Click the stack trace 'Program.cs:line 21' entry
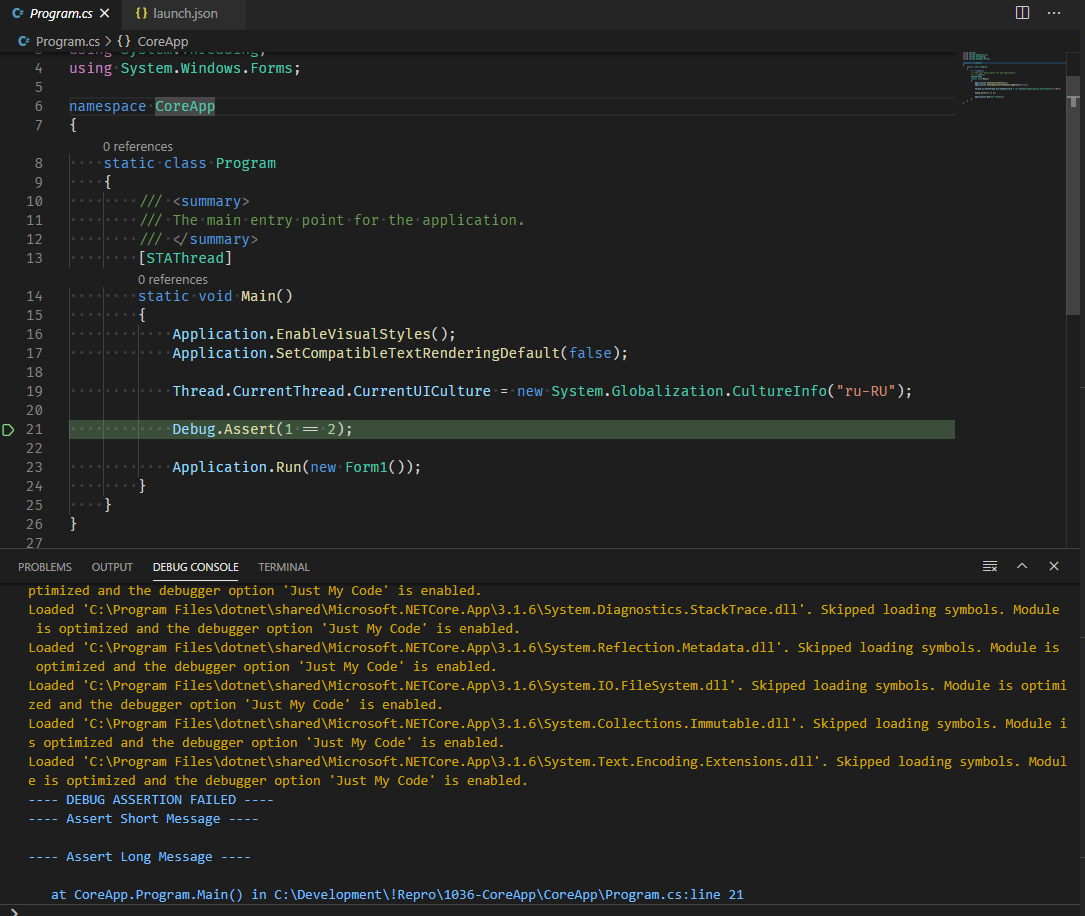This screenshot has width=1085, height=916. [397, 895]
